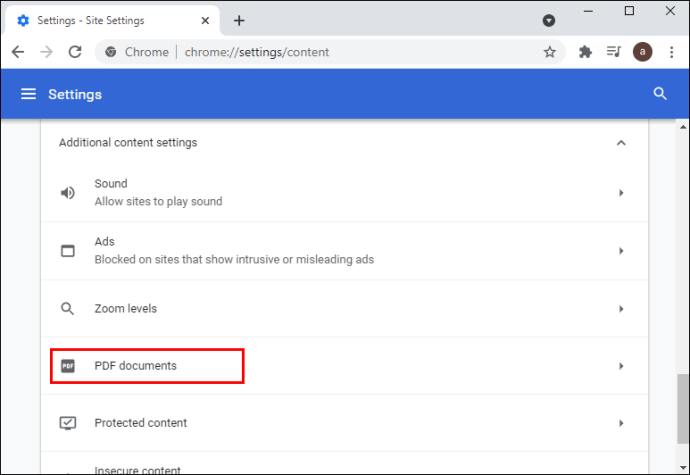Open Ads settings via its arrow

(621, 251)
